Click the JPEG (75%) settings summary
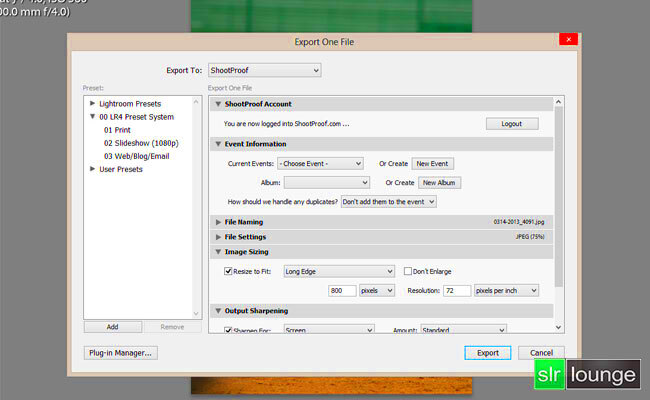 tap(530, 237)
